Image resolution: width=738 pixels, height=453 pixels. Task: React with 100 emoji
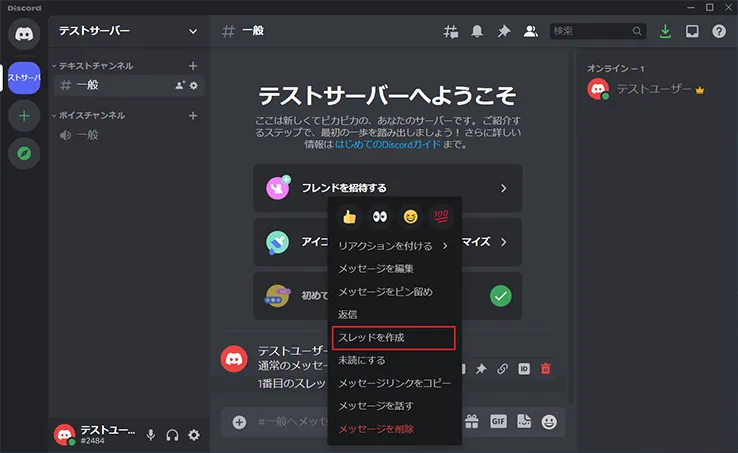(x=441, y=217)
